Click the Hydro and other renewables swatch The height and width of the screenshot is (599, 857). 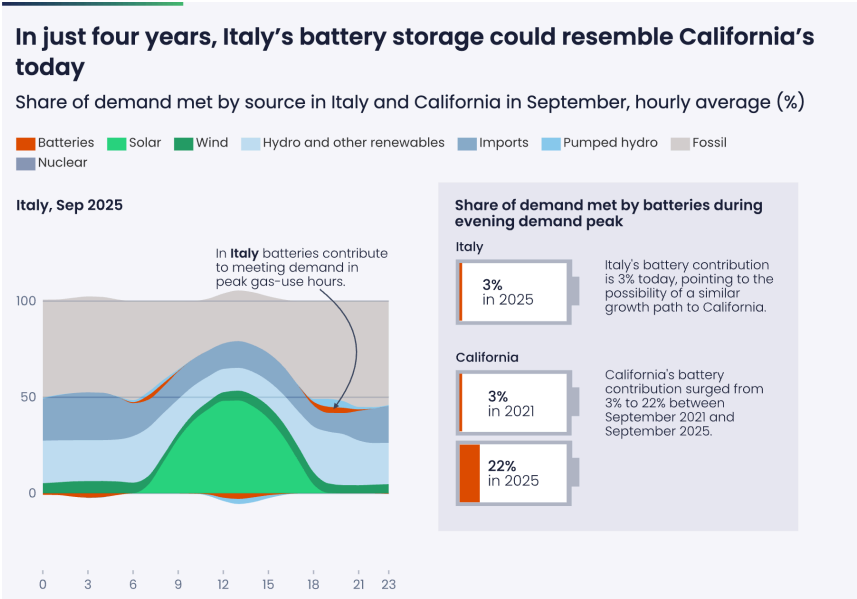point(249,144)
